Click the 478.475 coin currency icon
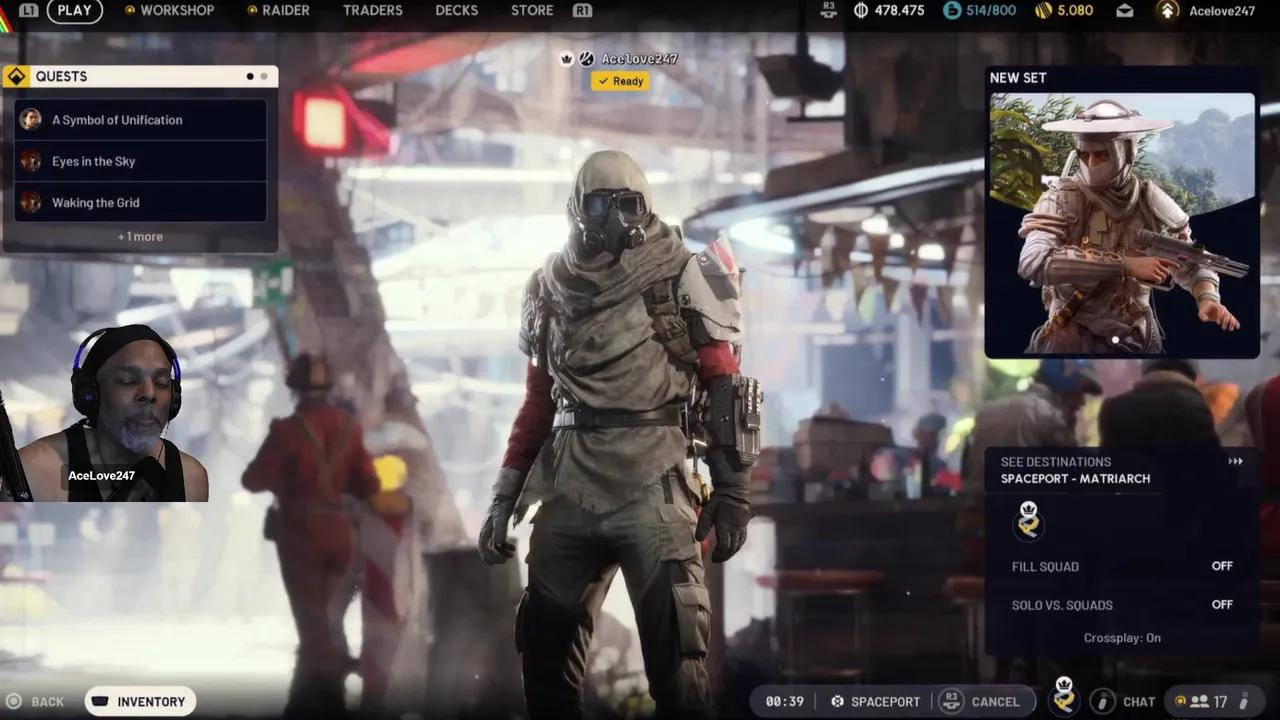Screen dimensions: 1280x720 [861, 11]
